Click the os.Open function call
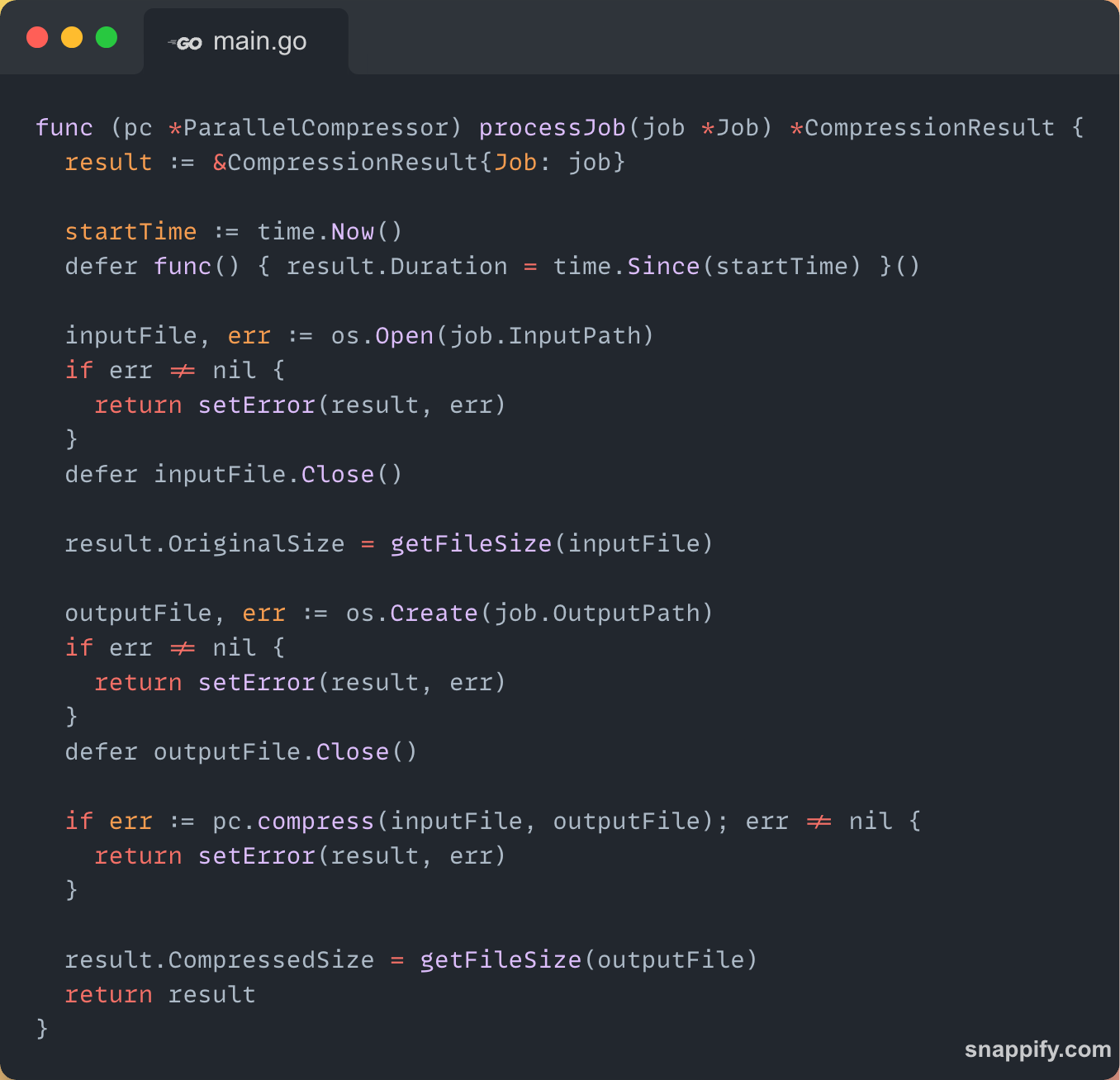This screenshot has height=1080, width=1120. coord(382,335)
